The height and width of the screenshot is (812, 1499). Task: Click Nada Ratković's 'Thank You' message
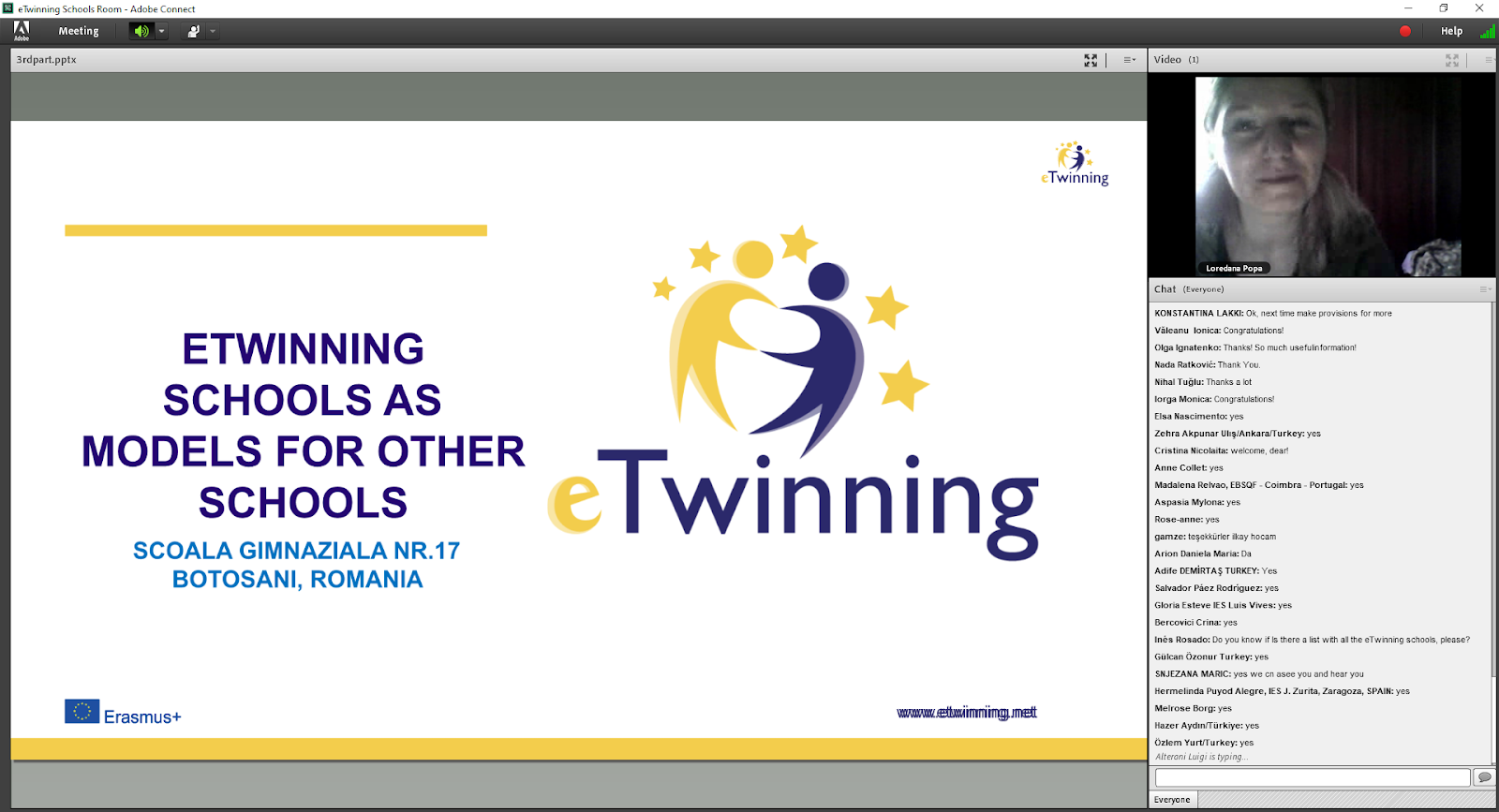1208,365
